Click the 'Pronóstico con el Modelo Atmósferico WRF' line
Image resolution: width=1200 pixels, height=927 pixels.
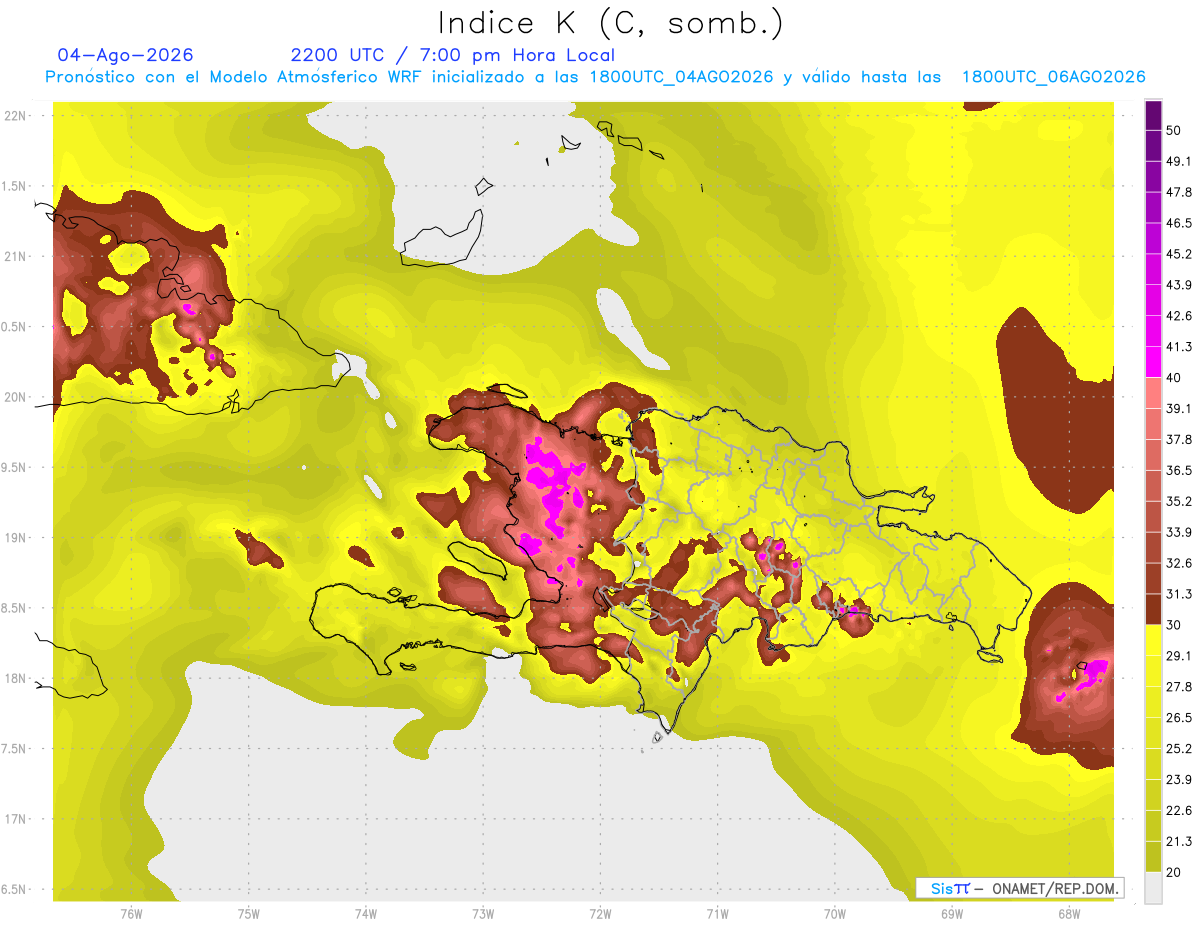(x=595, y=77)
